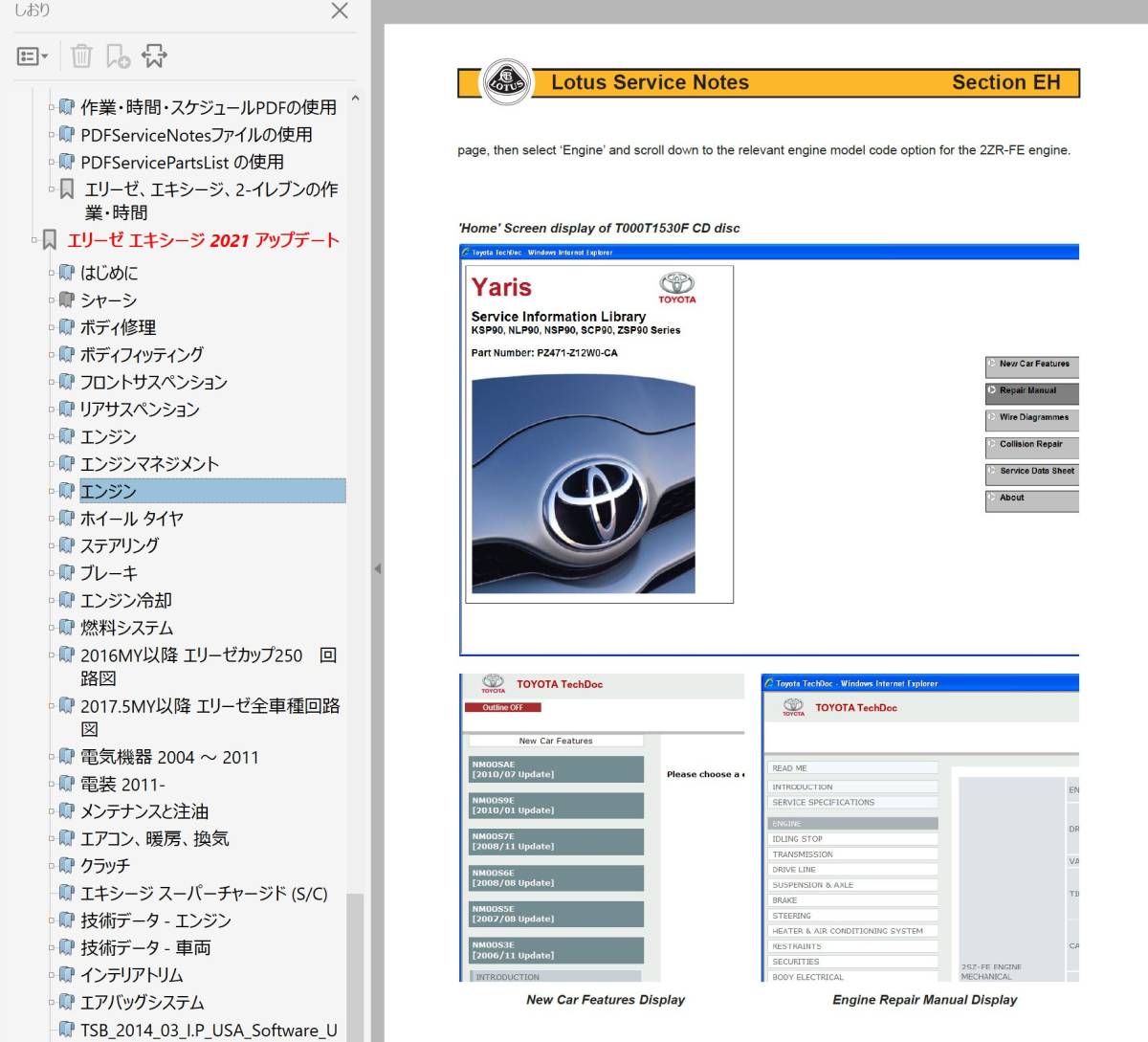The width and height of the screenshot is (1148, 1042).
Task: Expand the シャーシ bookmark node
Action: tap(52, 299)
